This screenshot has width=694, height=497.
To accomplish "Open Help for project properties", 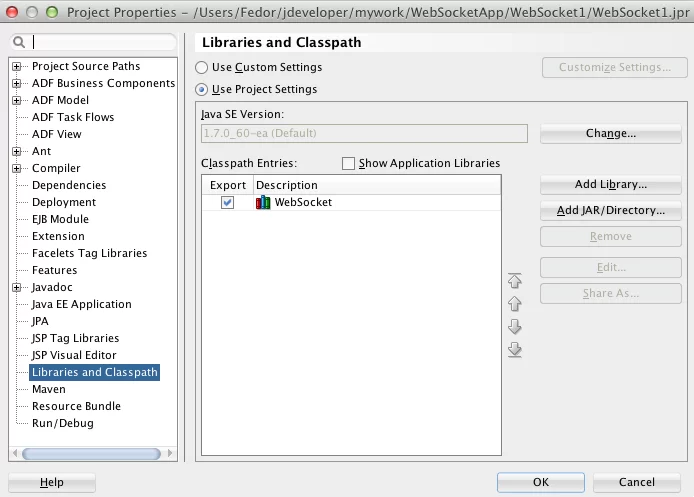I will tap(52, 482).
